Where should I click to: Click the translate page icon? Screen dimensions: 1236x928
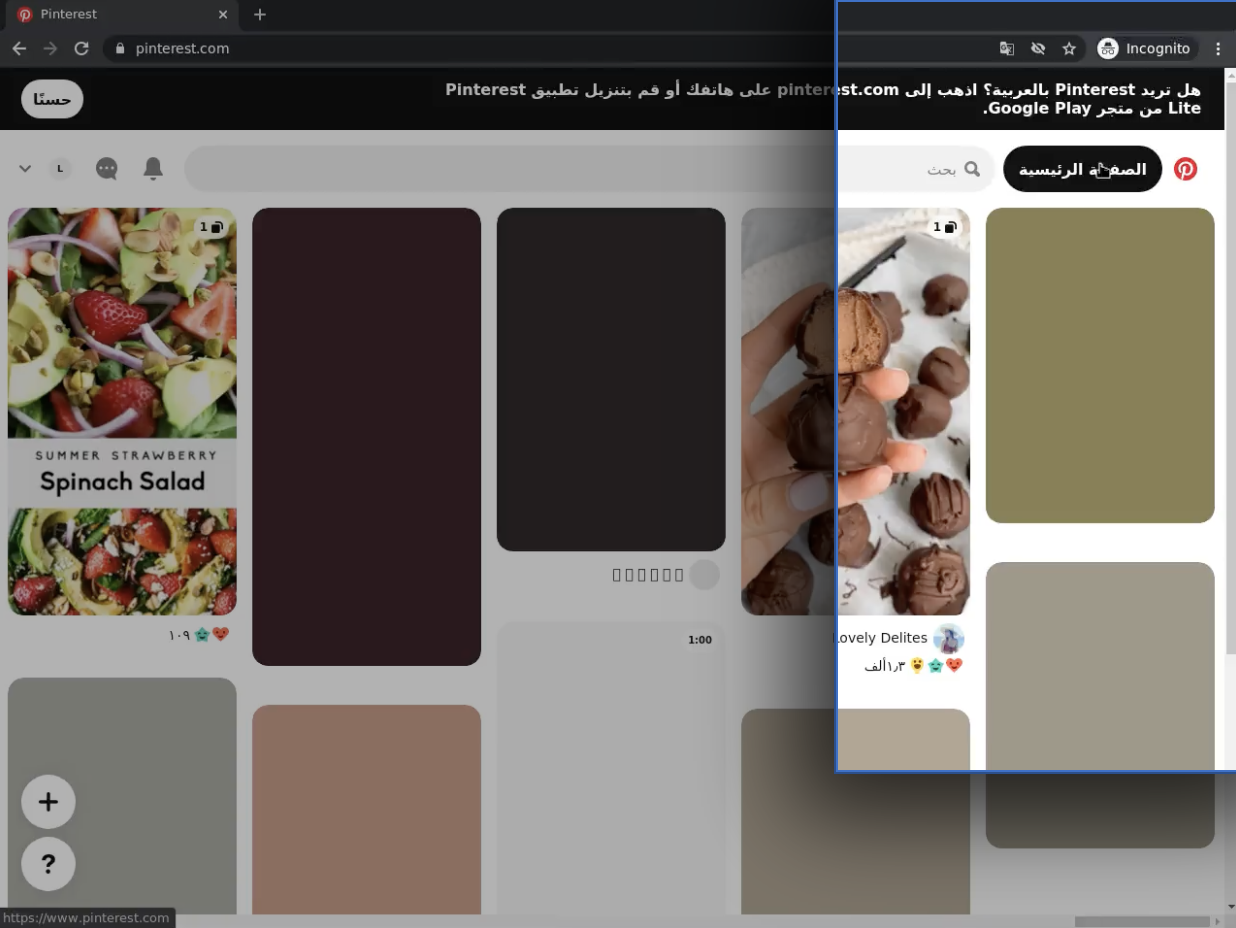pos(1007,48)
